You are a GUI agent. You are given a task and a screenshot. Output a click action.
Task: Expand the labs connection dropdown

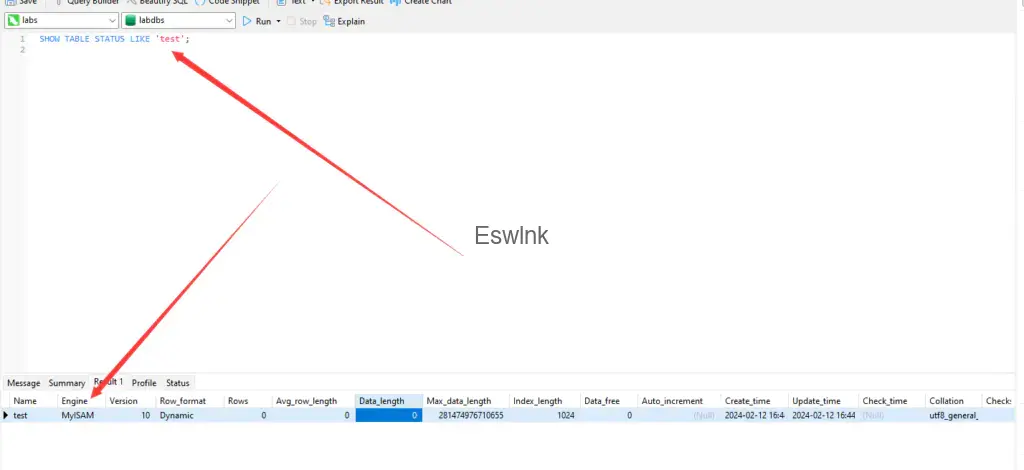coord(110,21)
